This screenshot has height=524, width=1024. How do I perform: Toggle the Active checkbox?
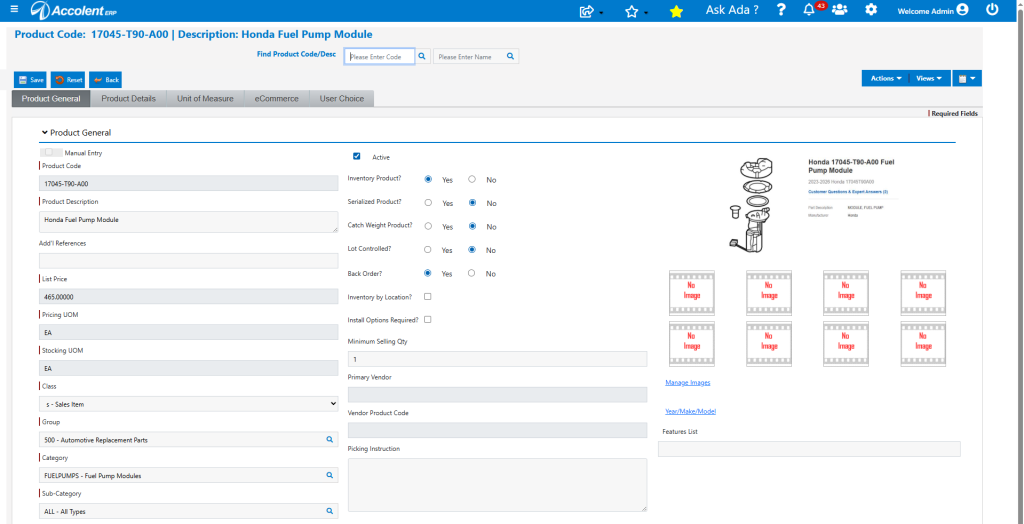[357, 156]
